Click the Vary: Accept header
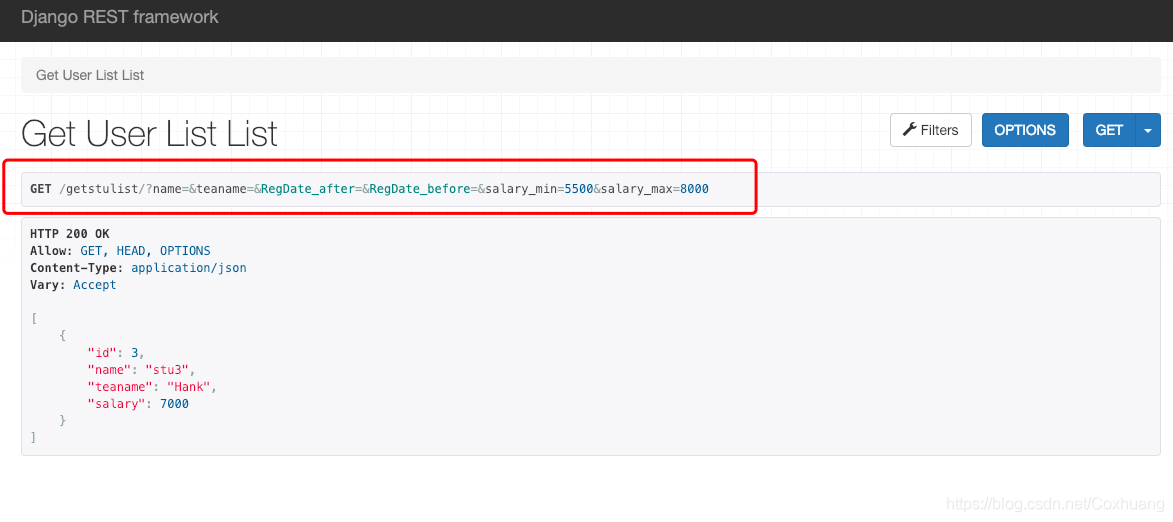The height and width of the screenshot is (522, 1173). (x=73, y=285)
